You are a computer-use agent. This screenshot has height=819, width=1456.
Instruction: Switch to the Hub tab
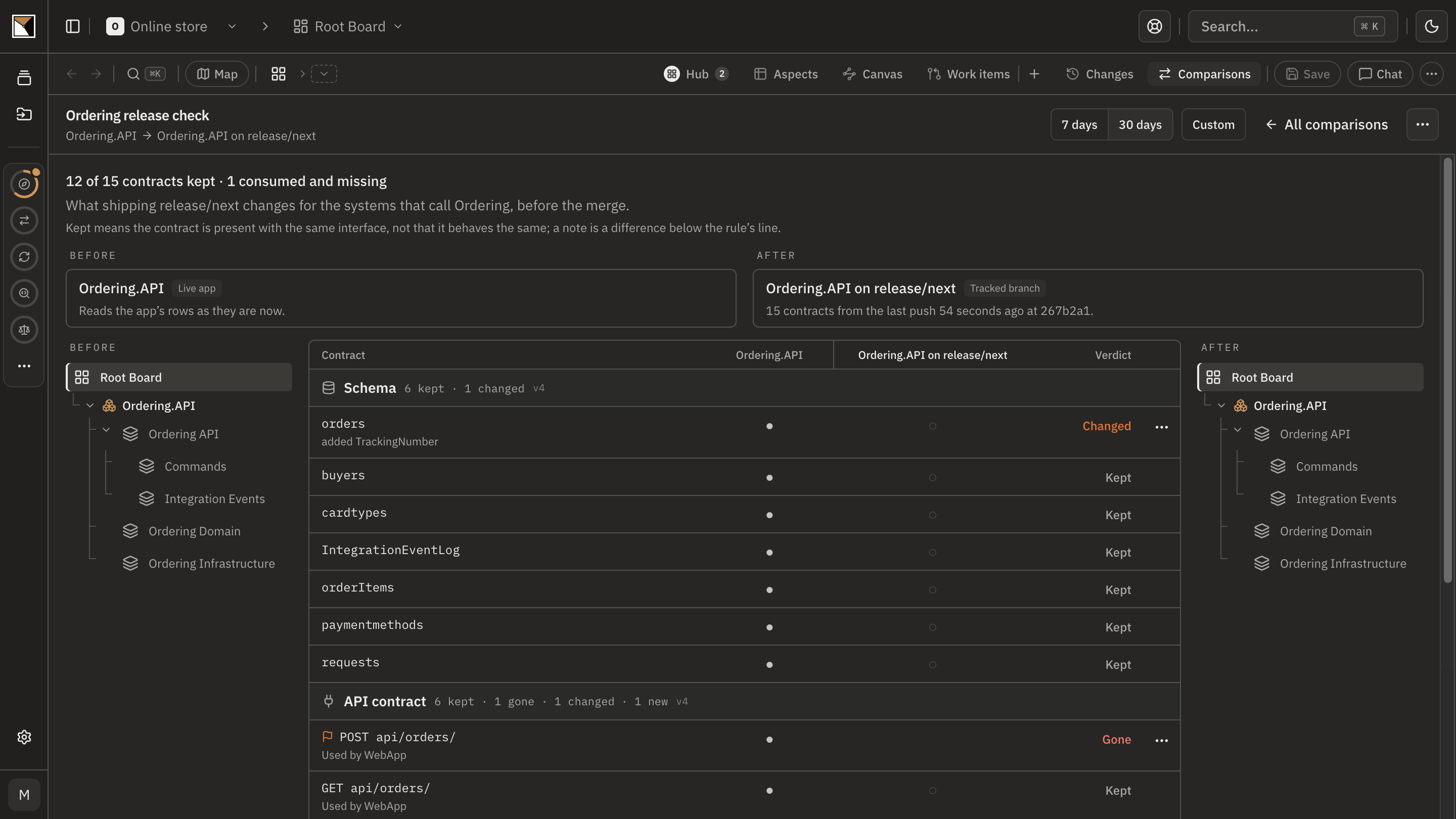tap(696, 74)
